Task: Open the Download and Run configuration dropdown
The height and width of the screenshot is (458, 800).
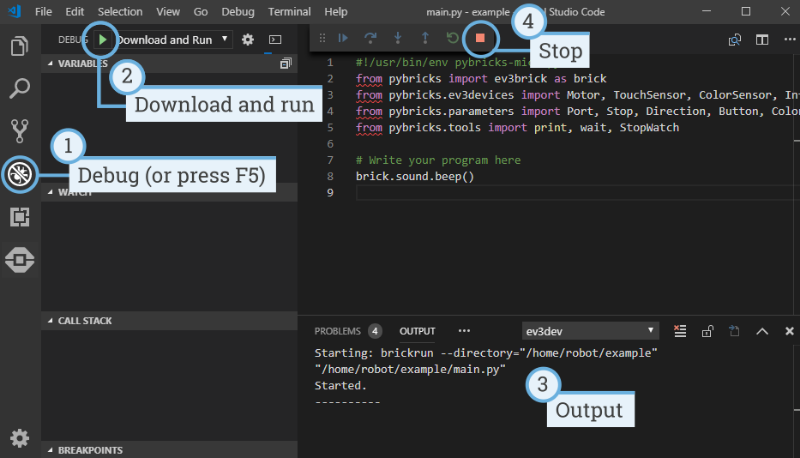Action: pos(173,40)
